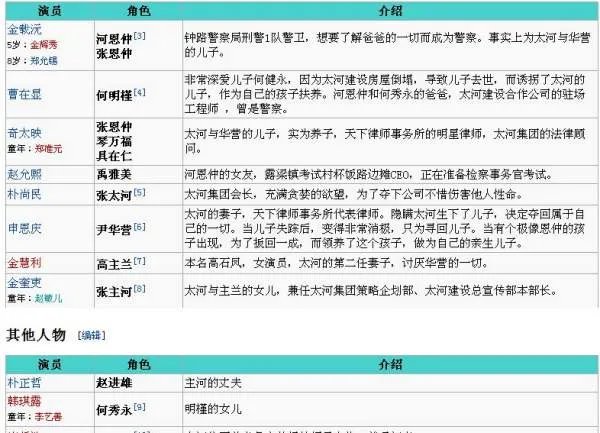The height and width of the screenshot is (433, 600).
Task: Open actor link 金奎吏
Action: click(24, 283)
